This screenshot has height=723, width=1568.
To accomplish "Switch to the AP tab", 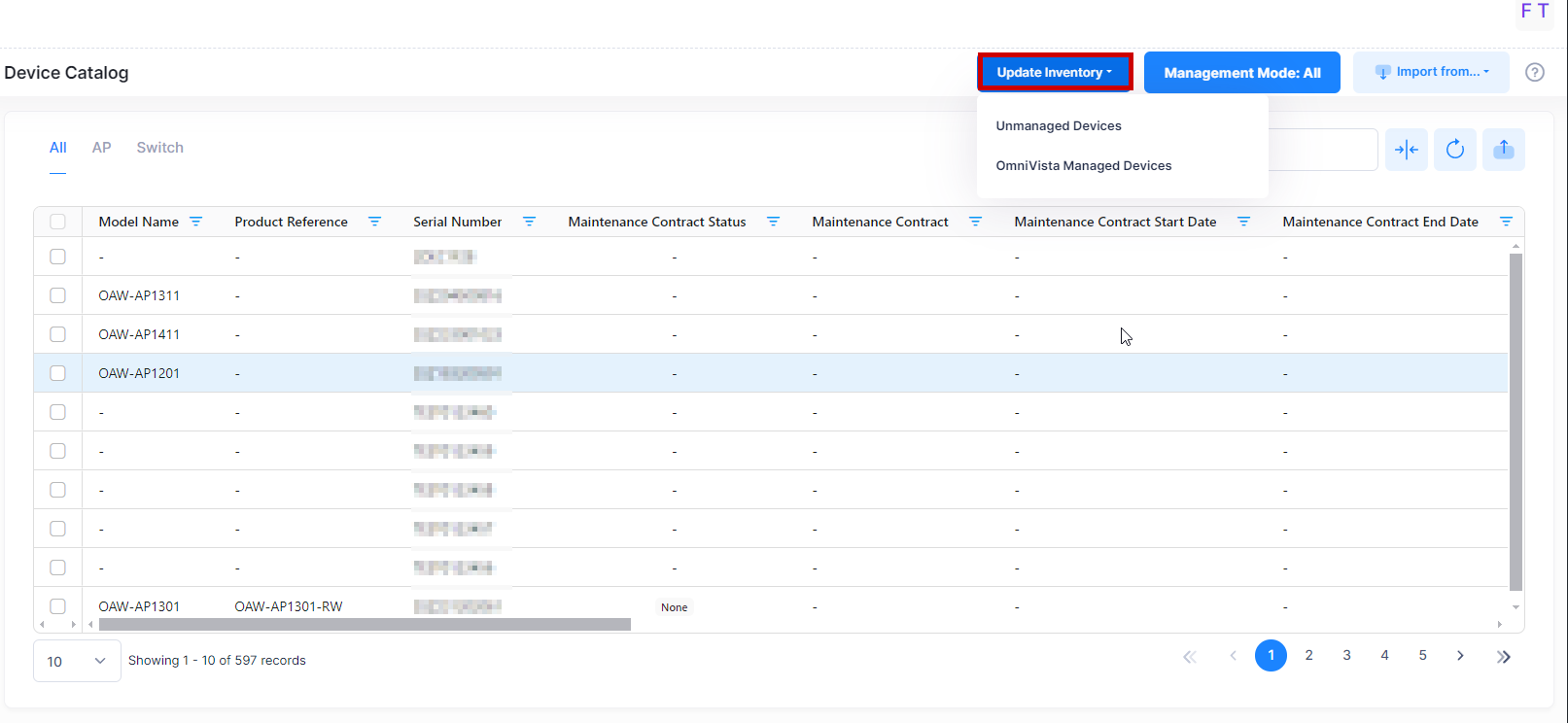I will coord(101,148).
